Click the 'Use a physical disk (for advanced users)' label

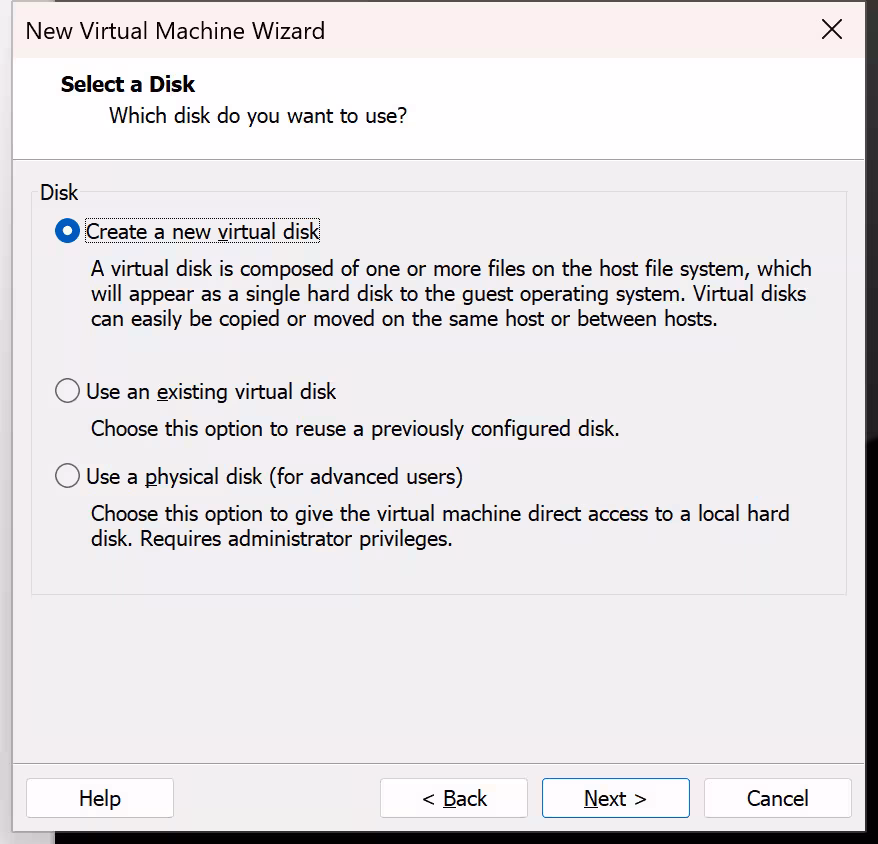point(274,476)
